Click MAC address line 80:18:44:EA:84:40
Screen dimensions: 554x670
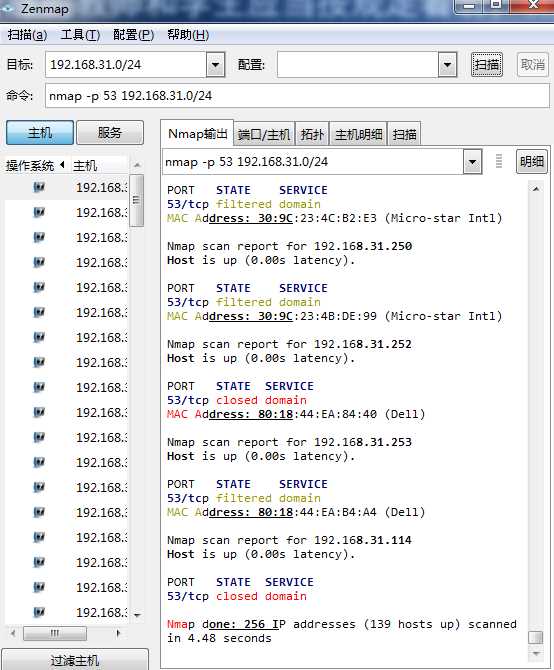pyautogui.click(x=296, y=414)
